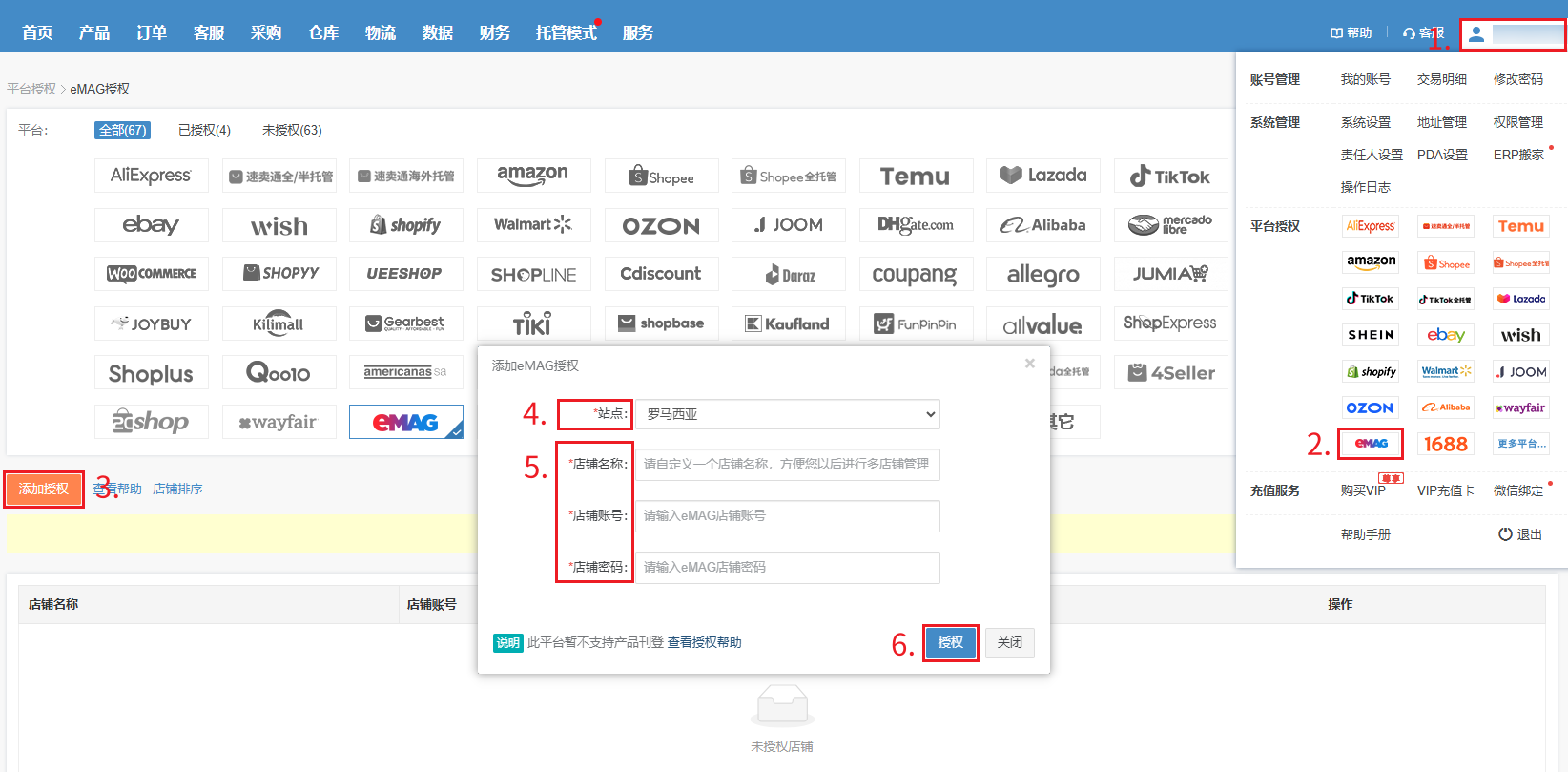Image resolution: width=1568 pixels, height=772 pixels.
Task: Open the 店铺排序 link
Action: (x=177, y=489)
